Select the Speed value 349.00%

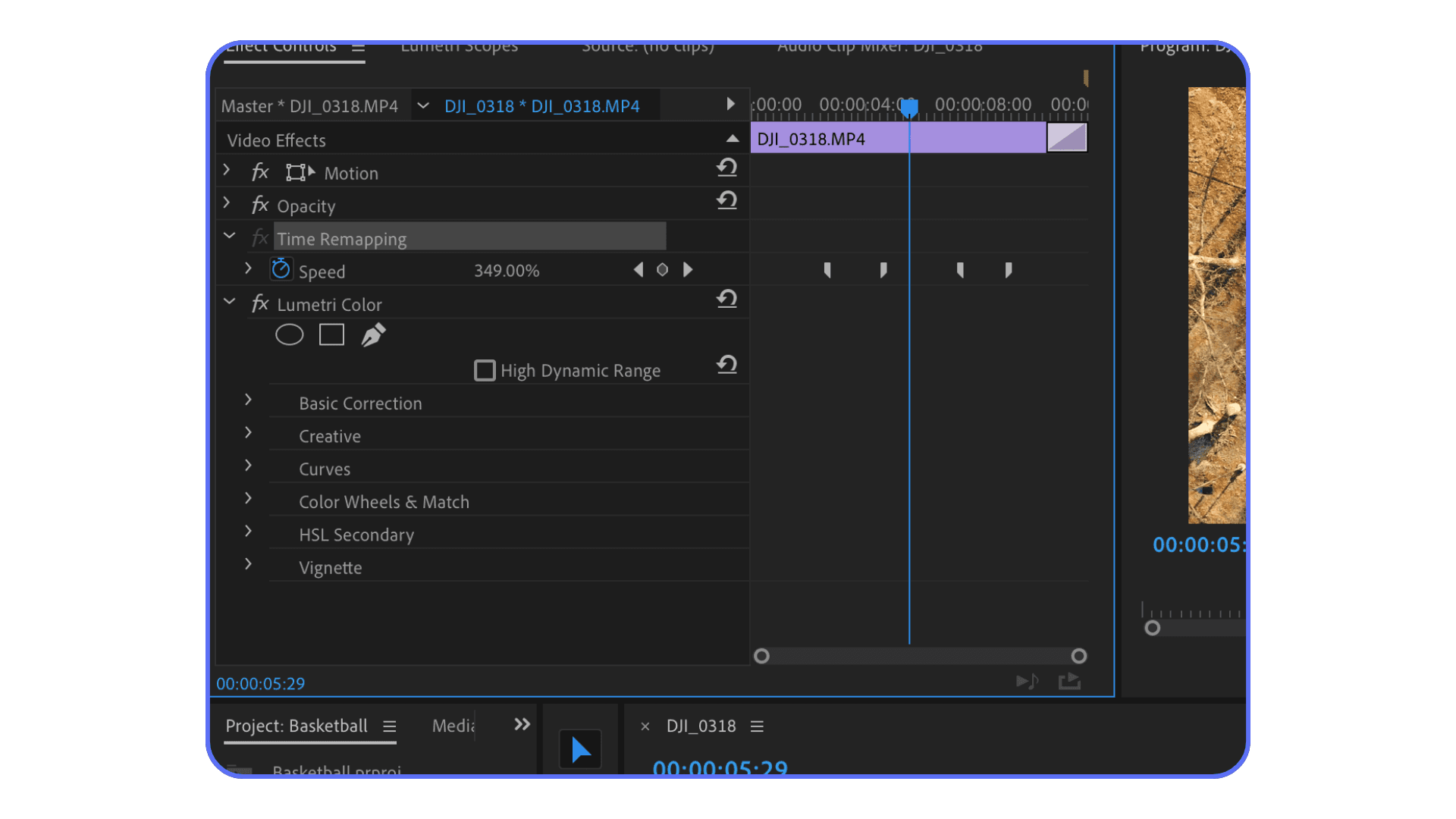(x=506, y=270)
